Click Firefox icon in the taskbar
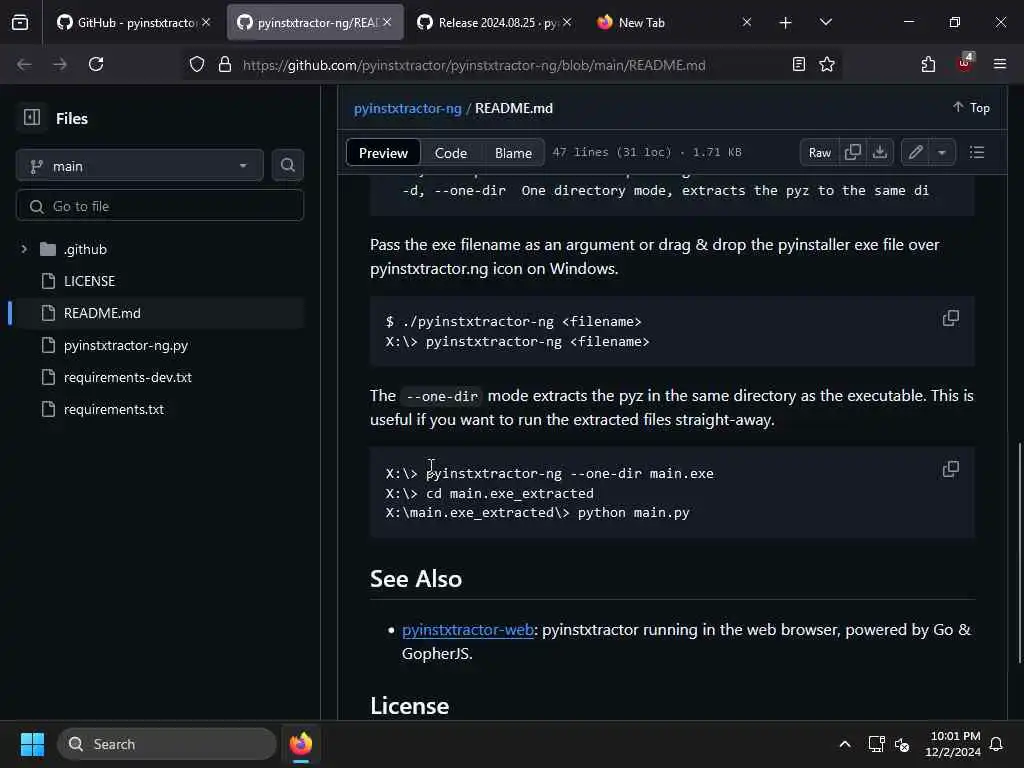This screenshot has width=1024, height=768. (x=300, y=744)
